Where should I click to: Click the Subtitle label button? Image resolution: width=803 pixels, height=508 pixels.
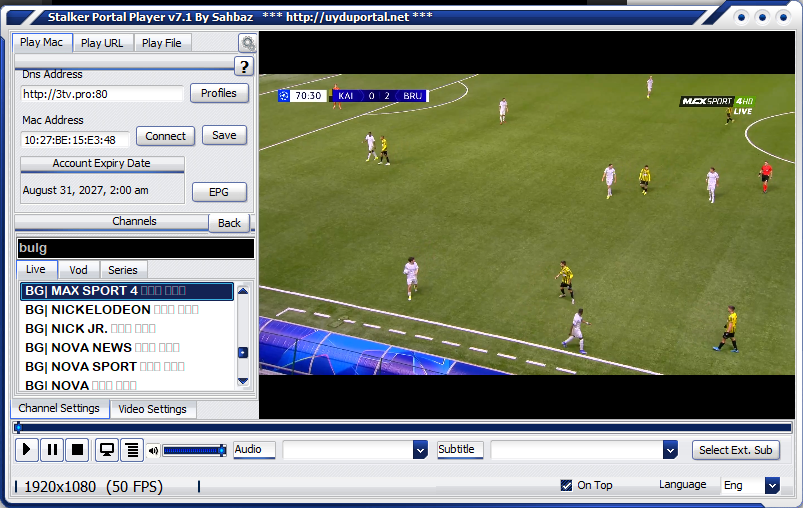(x=460, y=450)
